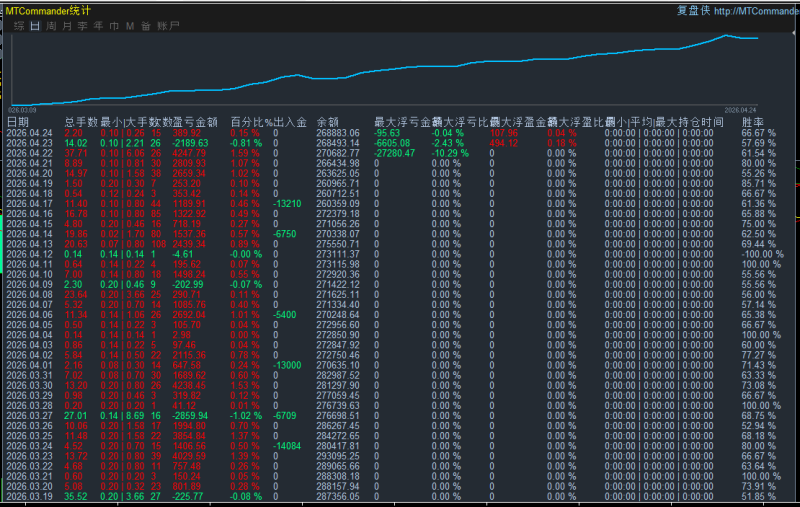Image resolution: width=800 pixels, height=507 pixels.
Task: Click the M tab
Action: 130,25
